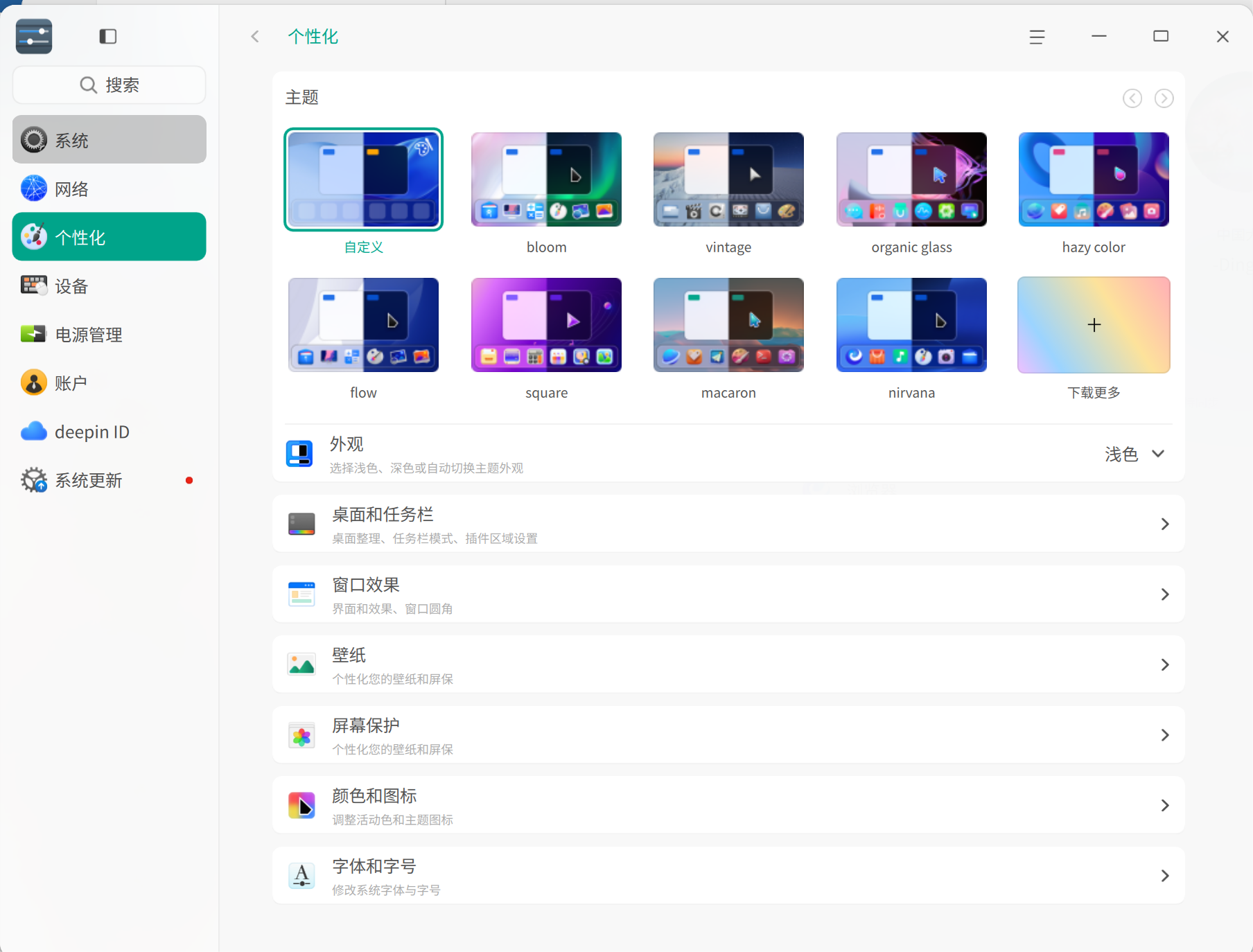The height and width of the screenshot is (952, 1253).
Task: Open 网络 in the sidebar
Action: pos(109,188)
